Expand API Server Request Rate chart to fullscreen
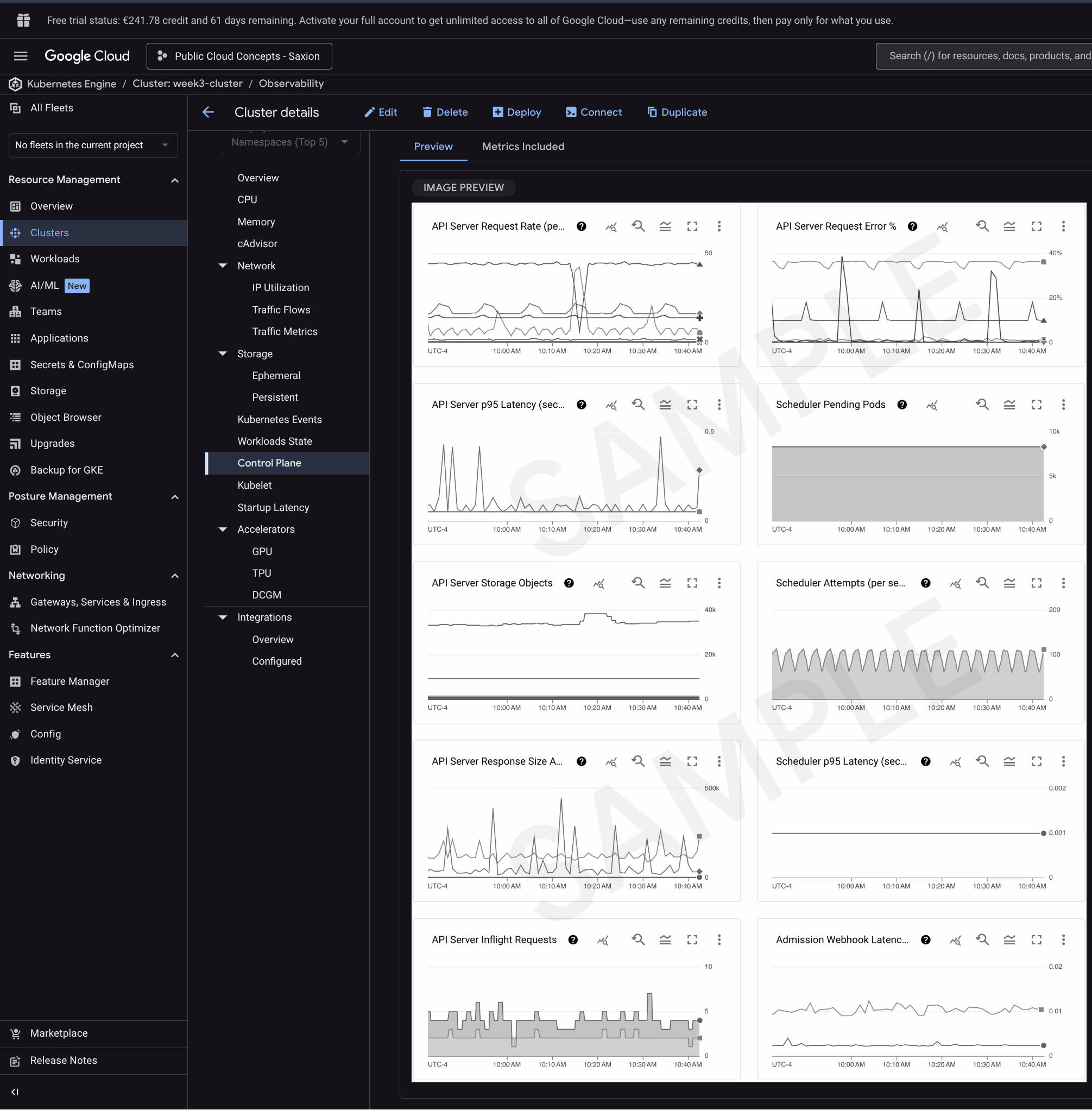 pos(692,226)
